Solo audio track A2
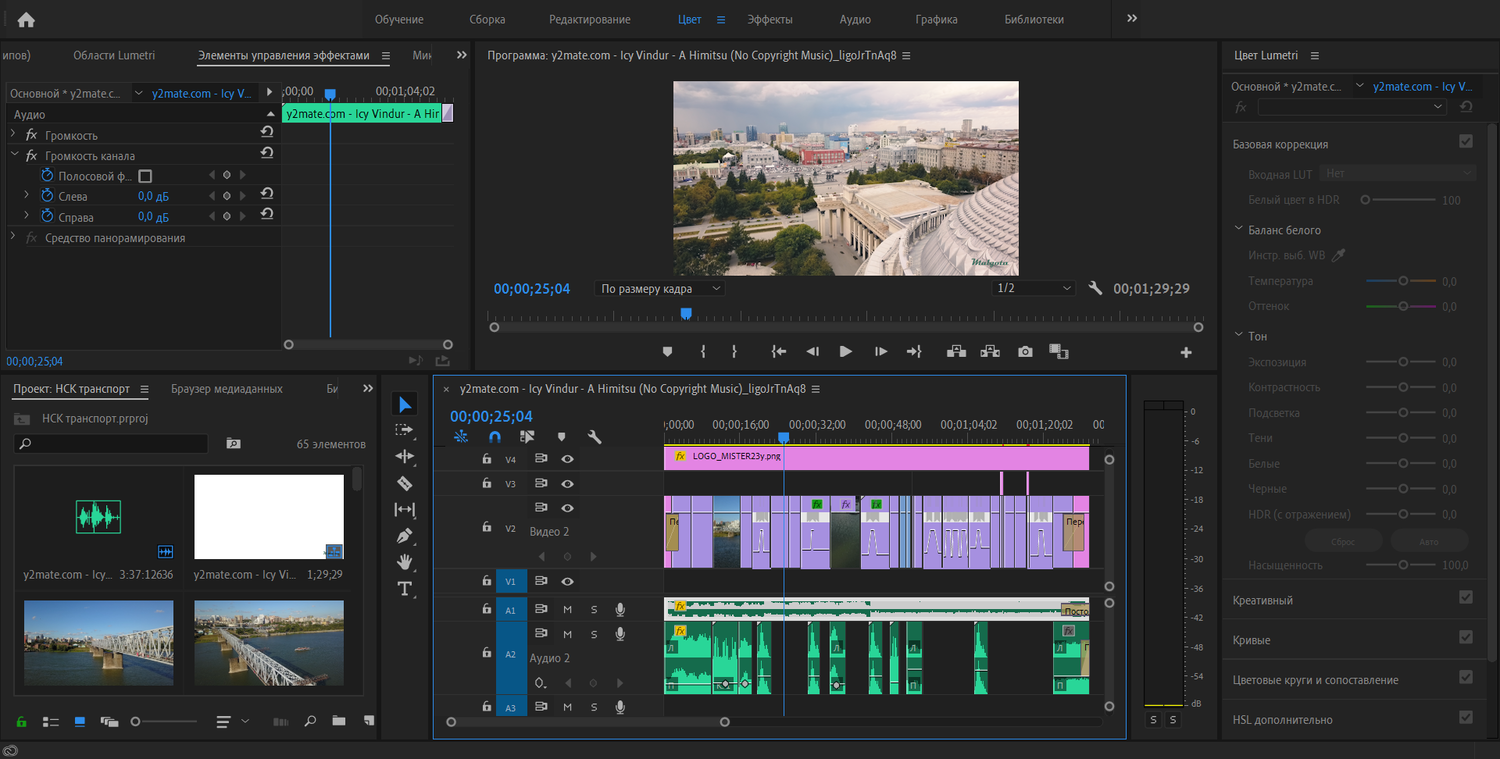The image size is (1500, 759). 593,634
